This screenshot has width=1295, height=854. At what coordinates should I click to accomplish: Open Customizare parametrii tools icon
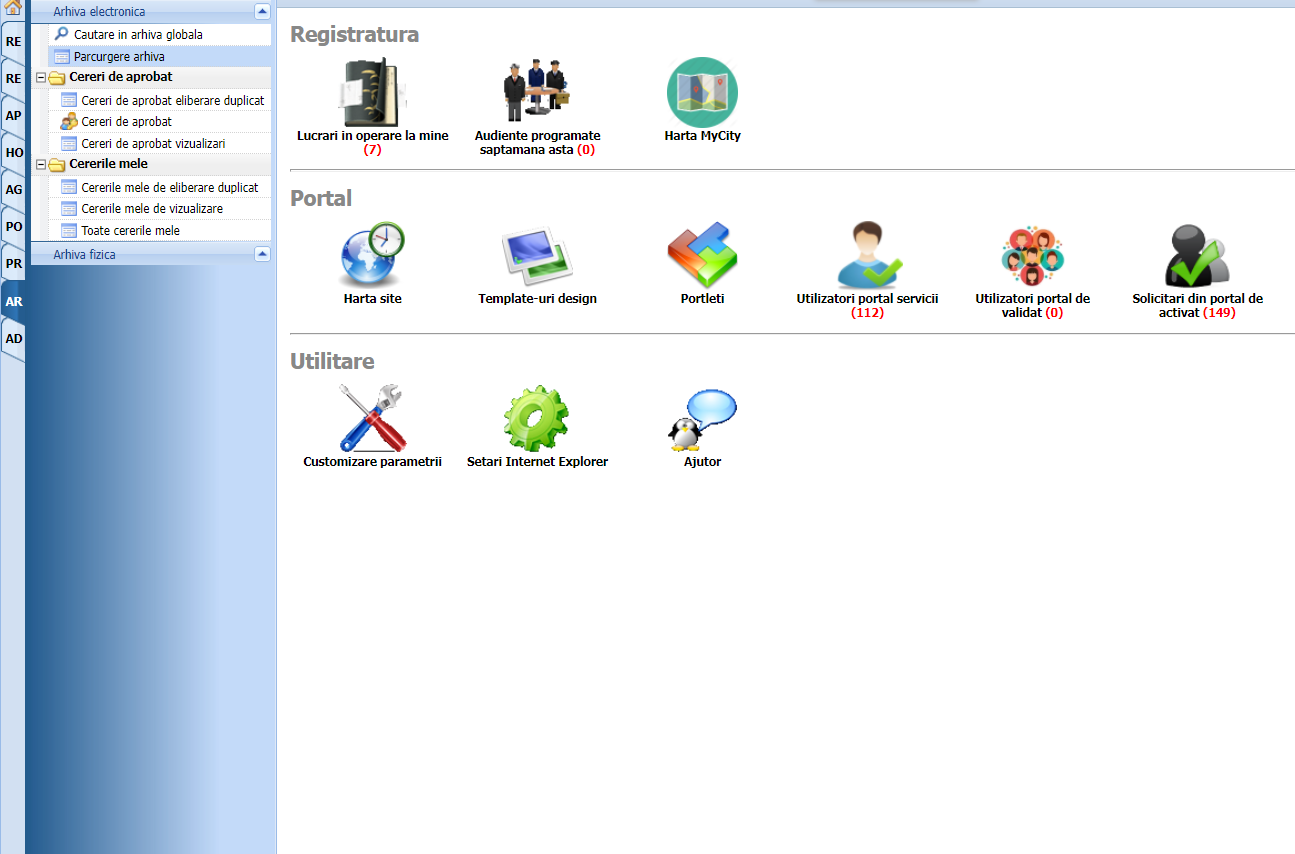point(372,419)
